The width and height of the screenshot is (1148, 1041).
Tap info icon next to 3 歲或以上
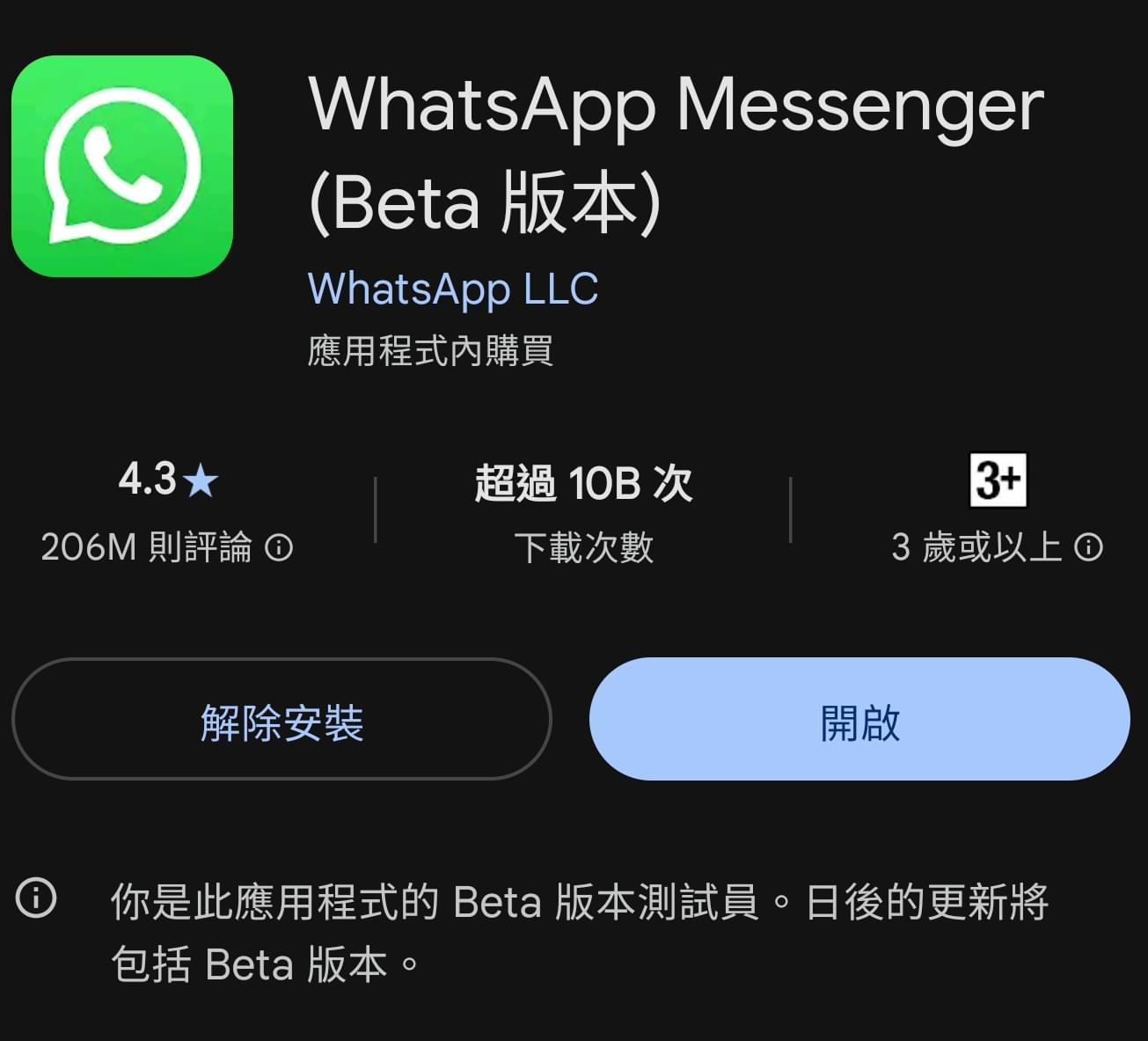coord(1088,548)
